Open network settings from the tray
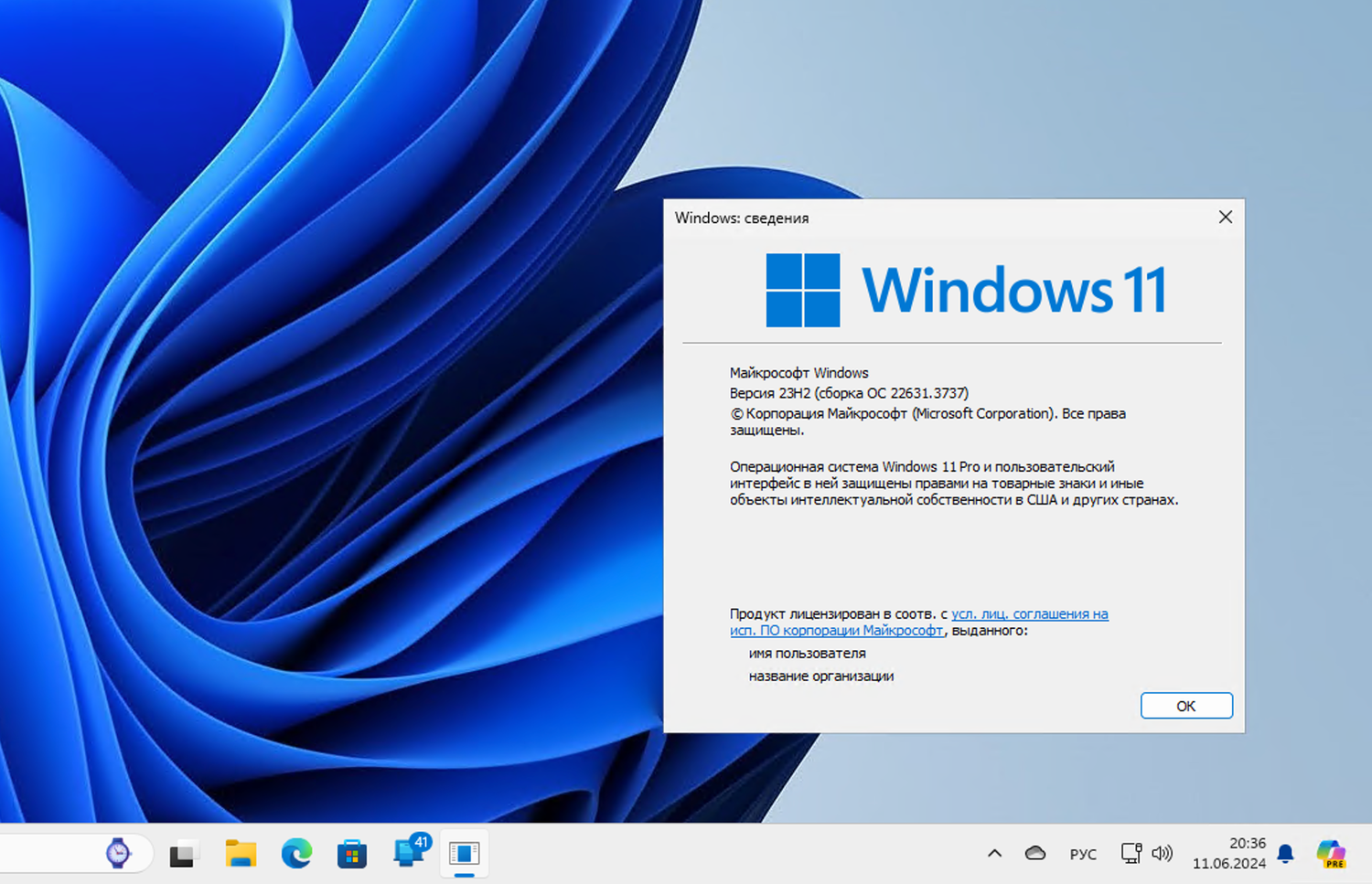1372x884 pixels. (1131, 853)
